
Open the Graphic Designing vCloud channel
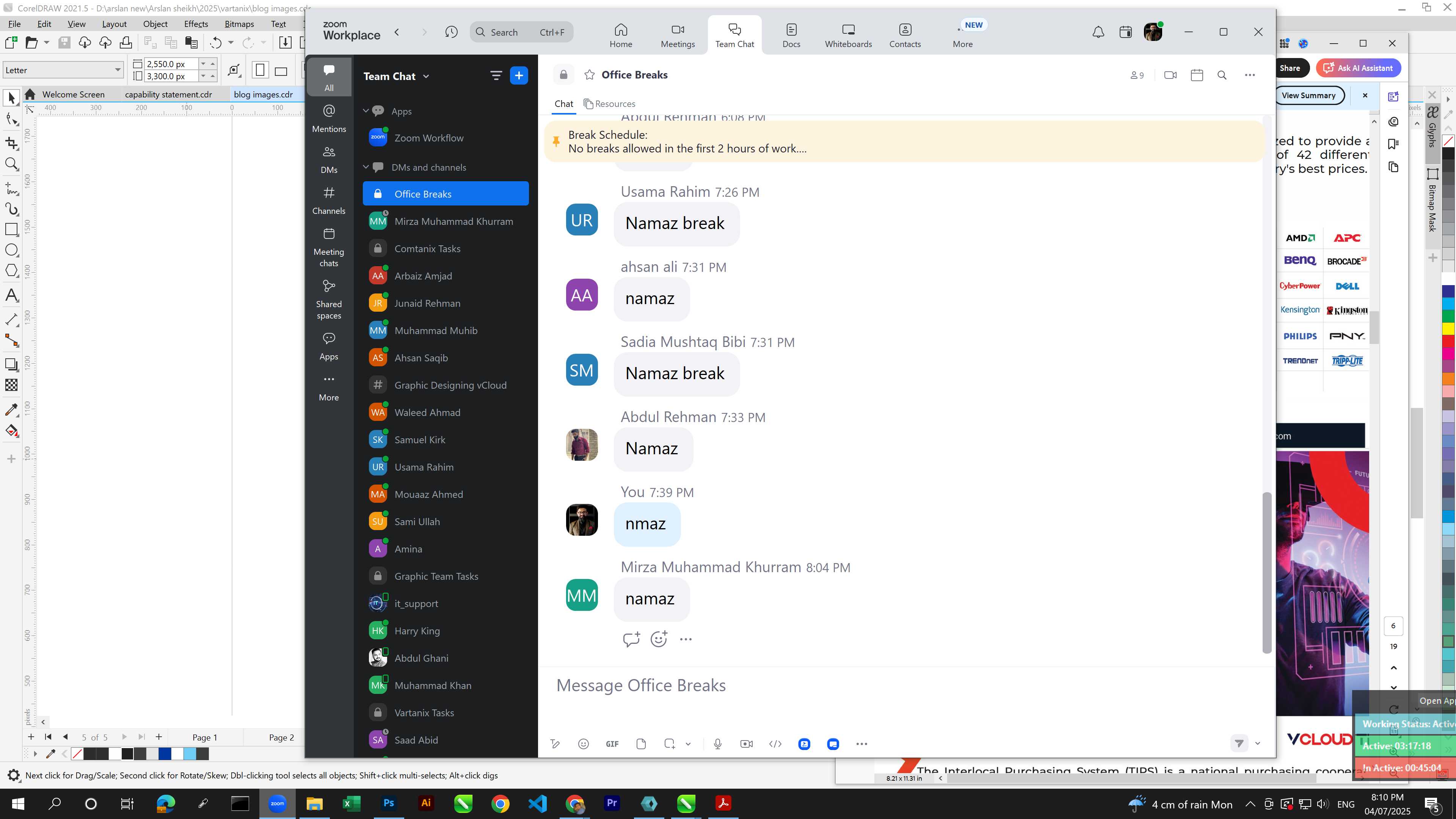(446, 385)
